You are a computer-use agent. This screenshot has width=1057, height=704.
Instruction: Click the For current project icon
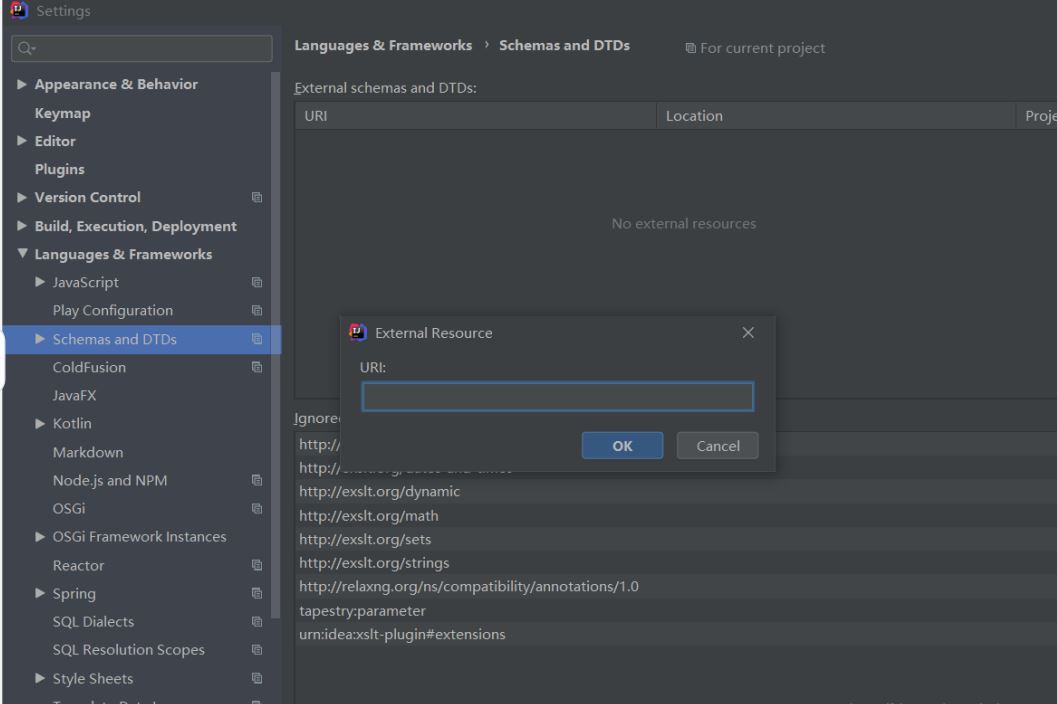pos(690,49)
